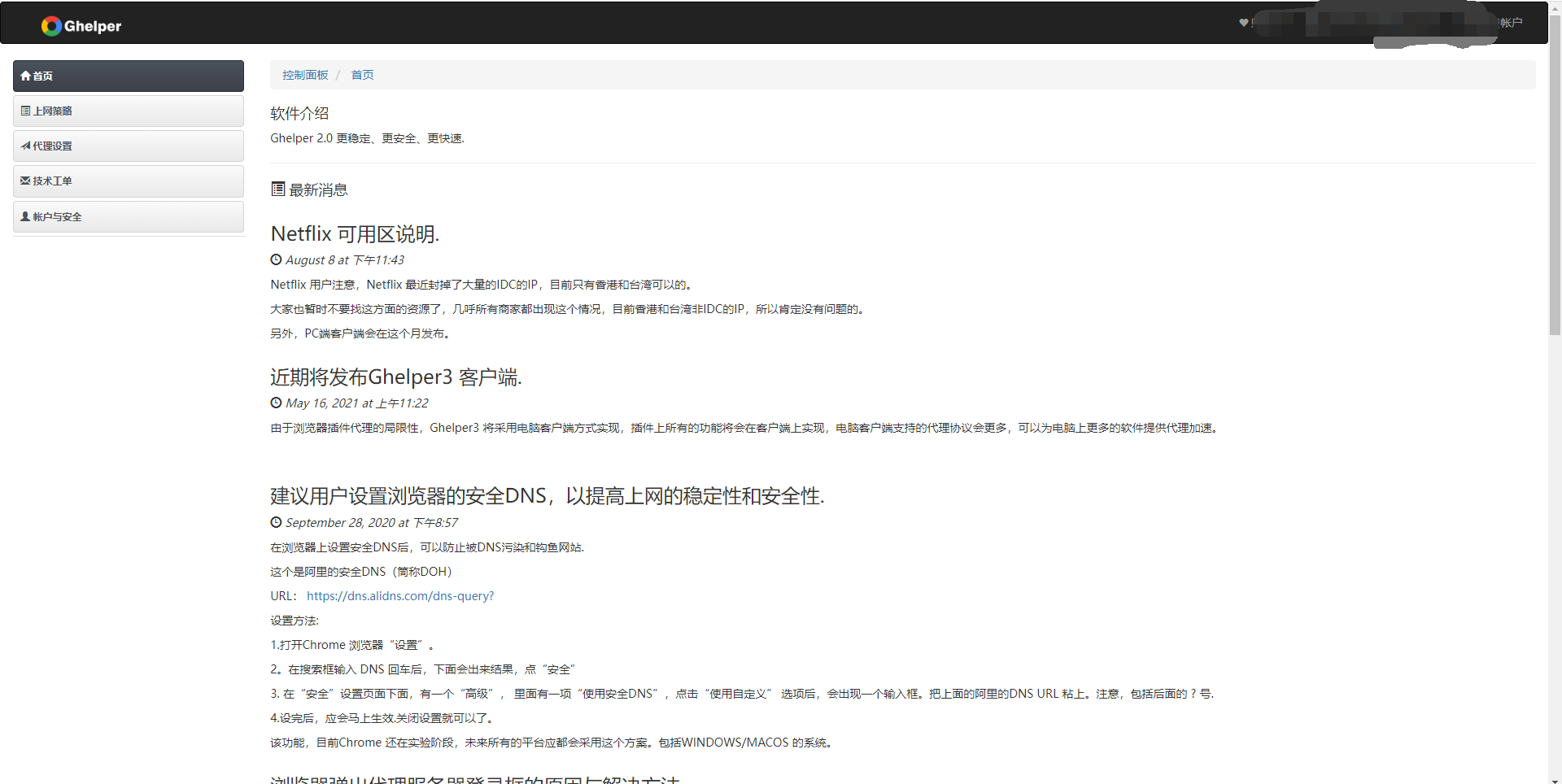Click the 控制面板 breadcrumb link
The image size is (1562, 784).
point(305,75)
